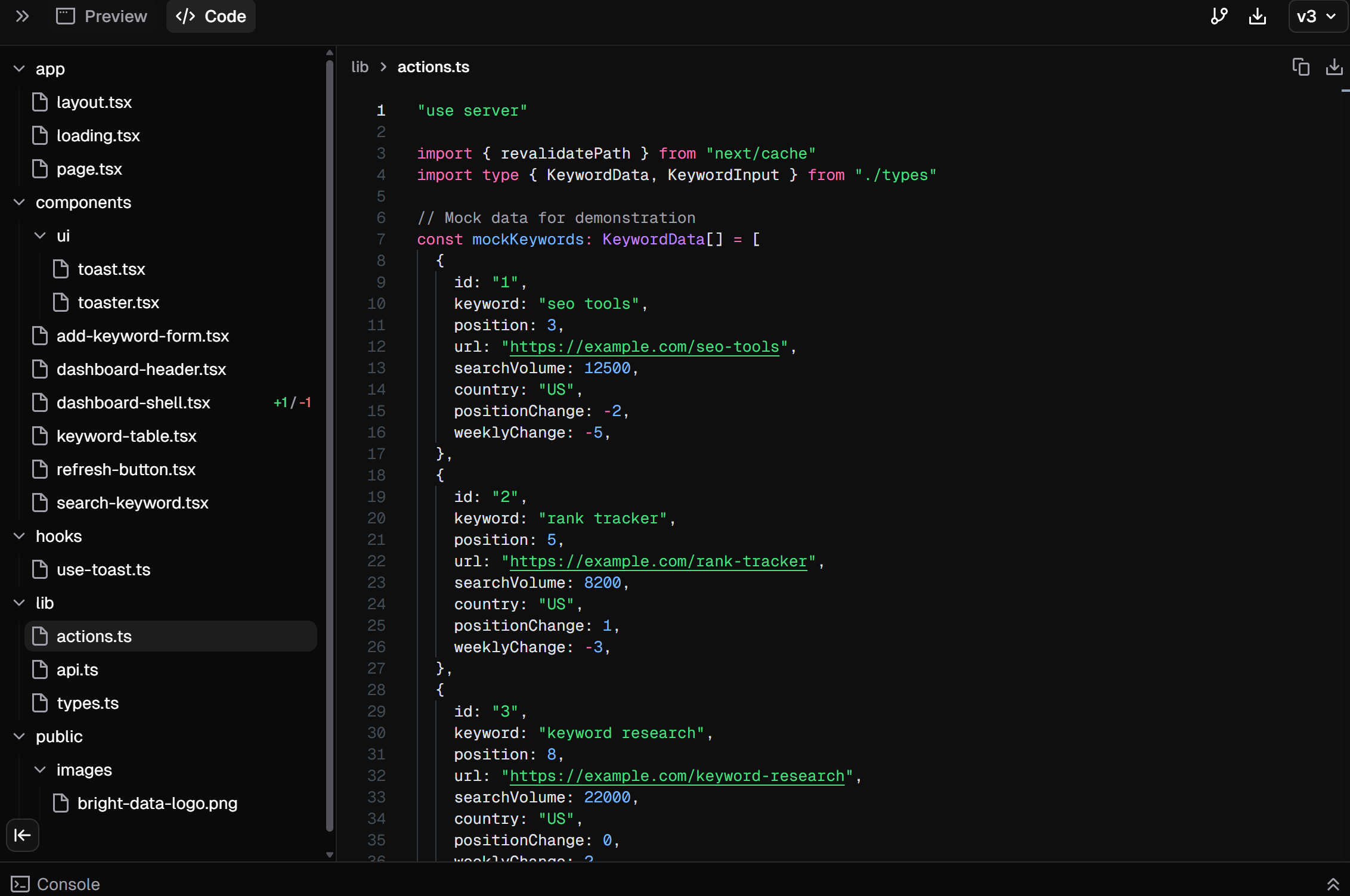The width and height of the screenshot is (1350, 896).
Task: Collapse the lib folder
Action: point(19,603)
